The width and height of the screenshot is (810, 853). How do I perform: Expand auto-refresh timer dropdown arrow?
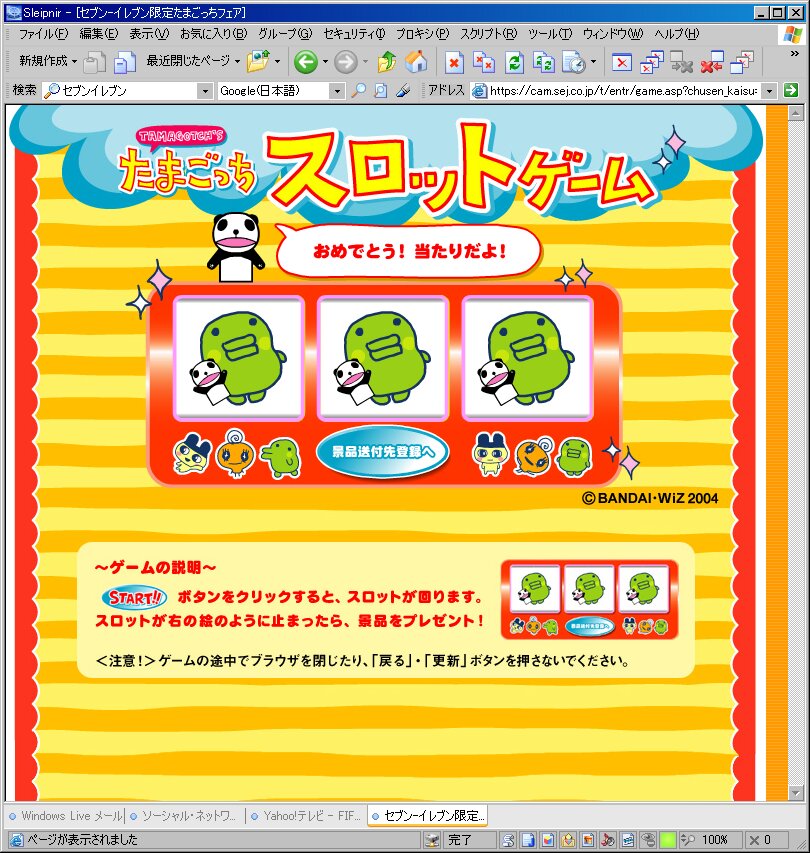click(x=593, y=61)
